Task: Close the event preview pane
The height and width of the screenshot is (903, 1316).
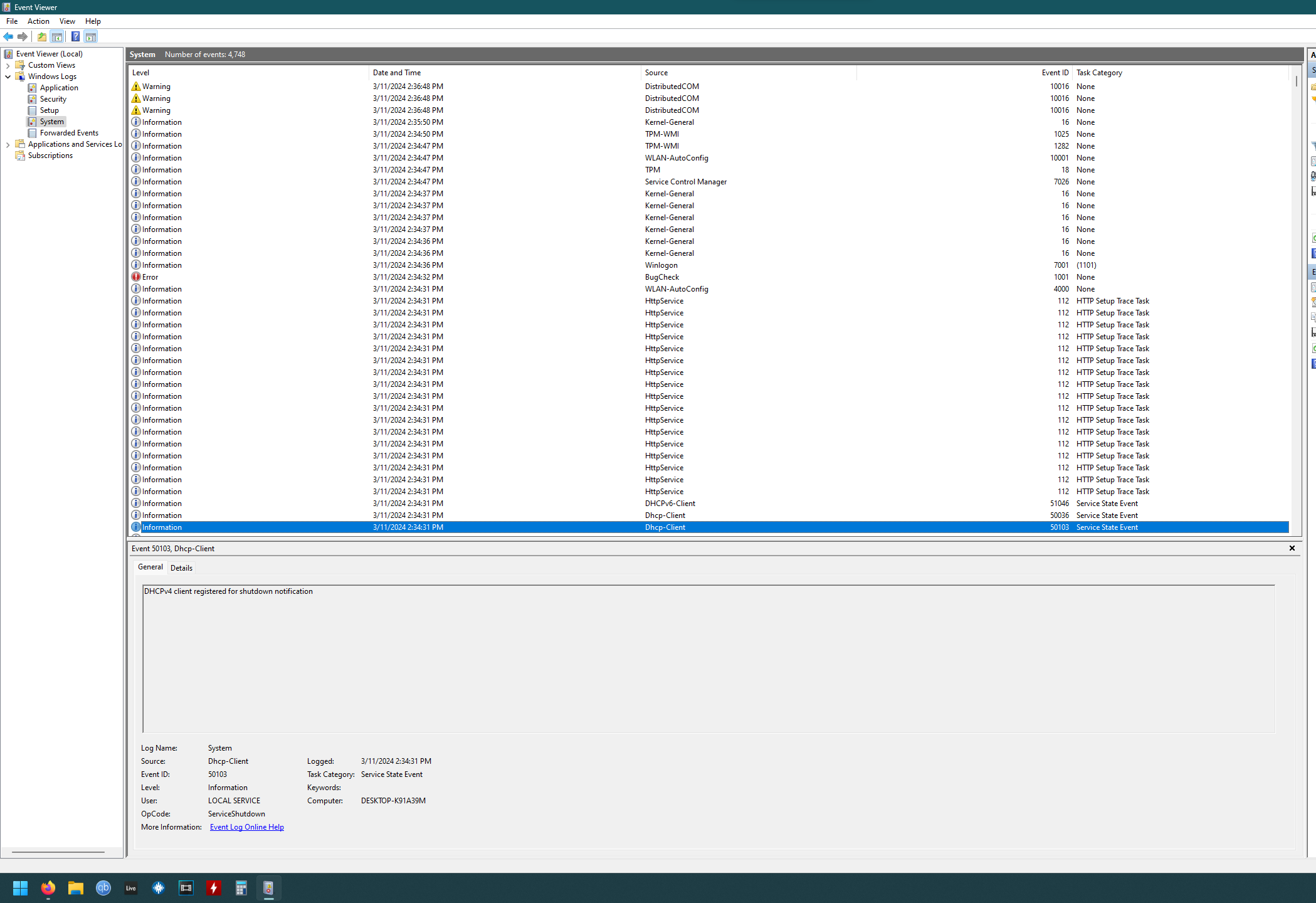Action: (1292, 548)
